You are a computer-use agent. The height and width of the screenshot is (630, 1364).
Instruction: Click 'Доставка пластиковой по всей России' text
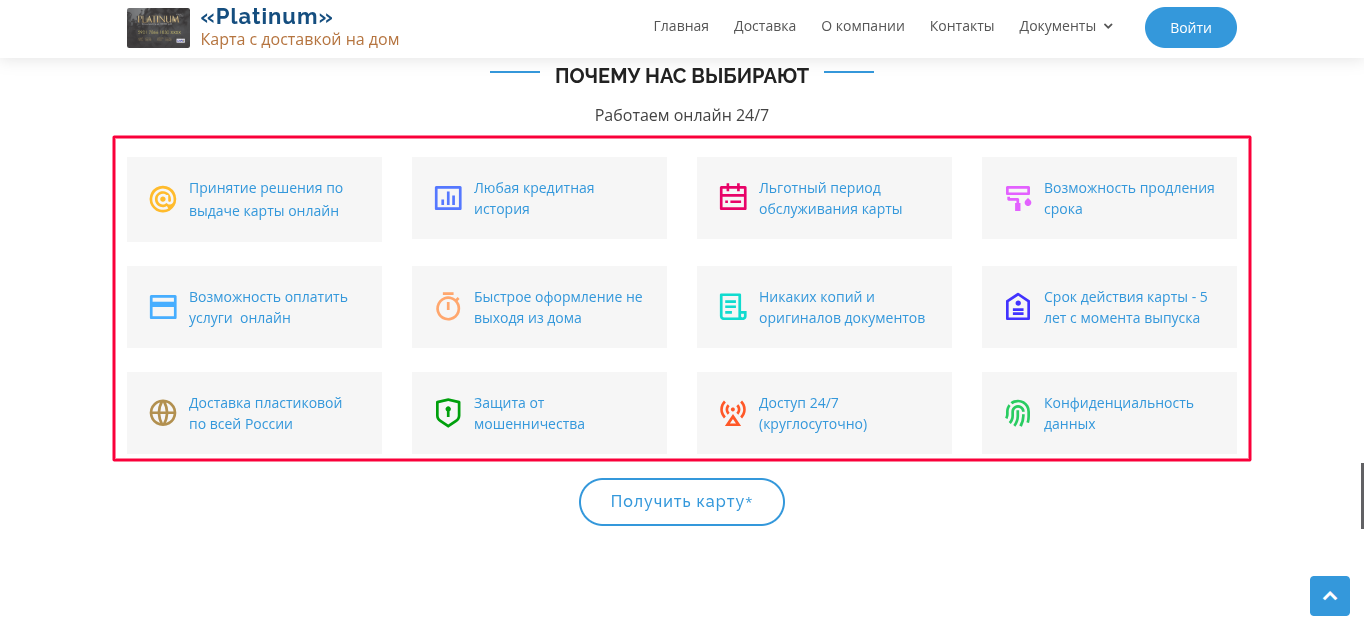[x=266, y=413]
